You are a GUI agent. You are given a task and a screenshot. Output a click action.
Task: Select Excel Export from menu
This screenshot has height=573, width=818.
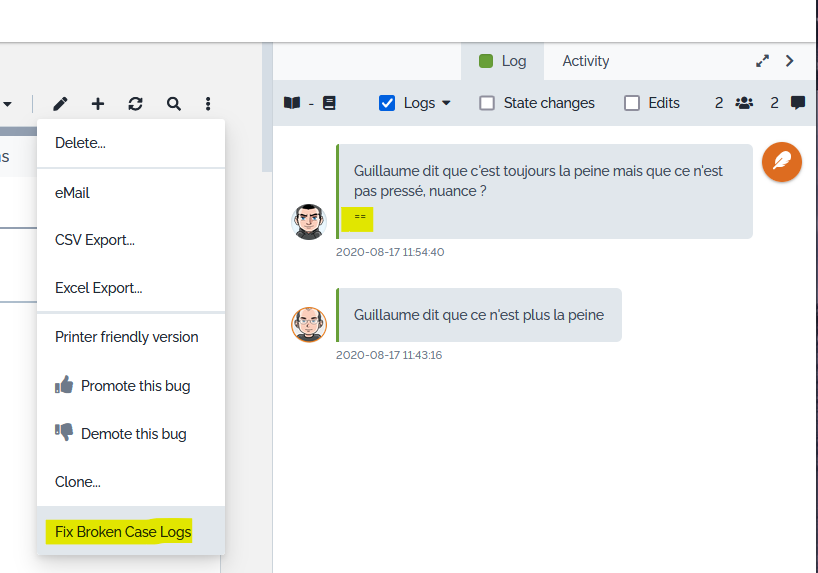(99, 288)
